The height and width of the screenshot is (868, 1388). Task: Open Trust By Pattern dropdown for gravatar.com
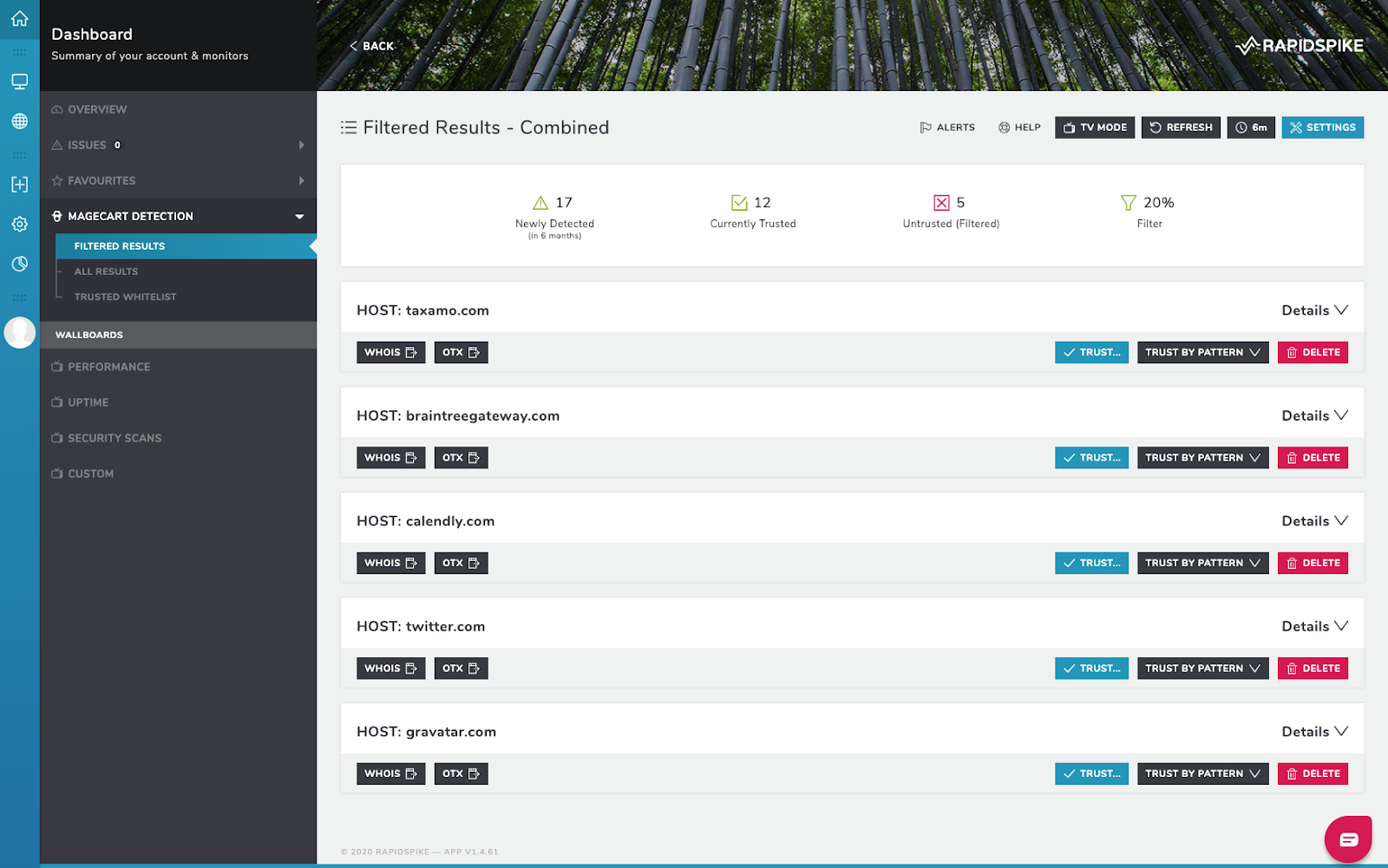coord(1202,773)
